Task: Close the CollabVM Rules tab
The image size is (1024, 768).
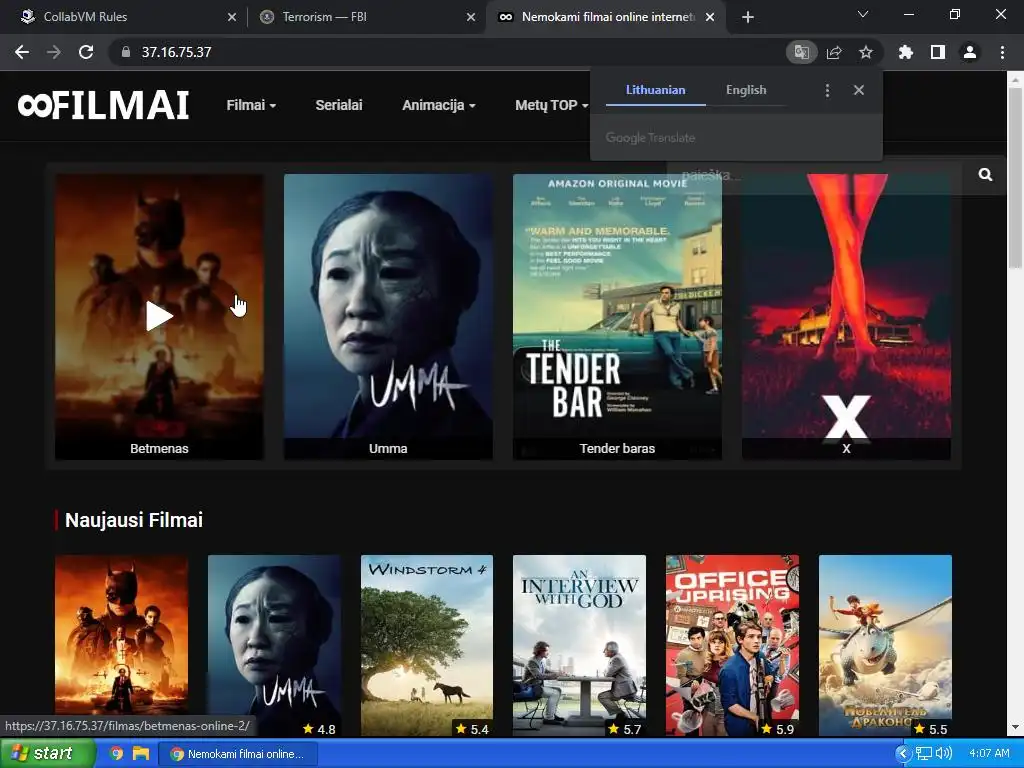Action: pos(232,17)
